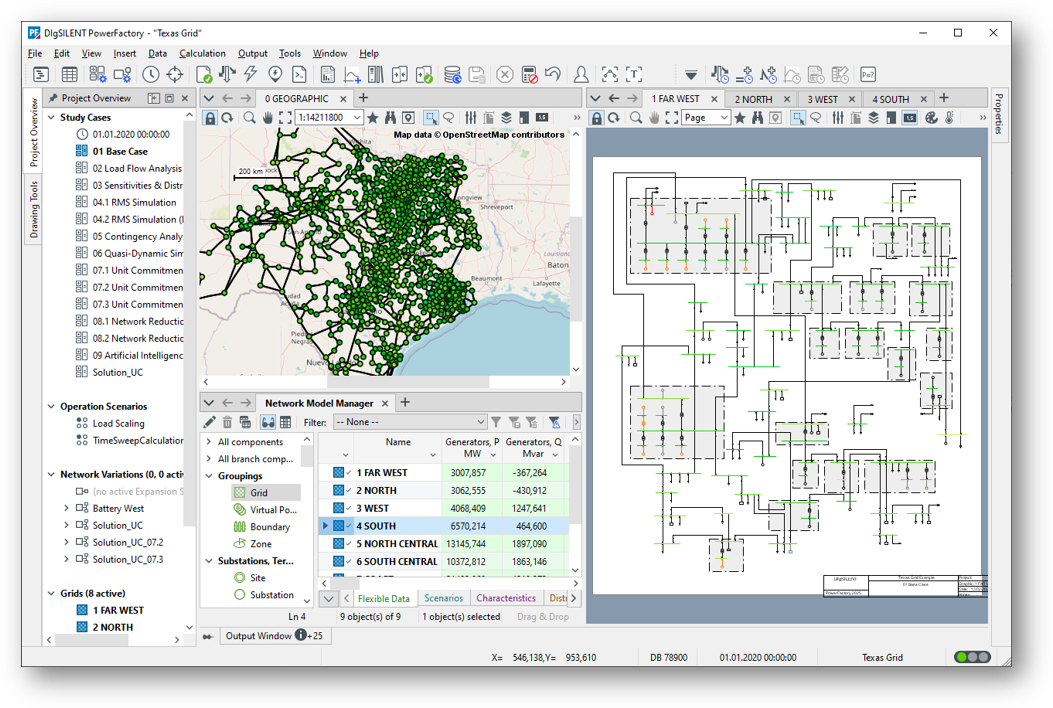Toggle the detail mode glasses icon
The height and width of the screenshot is (708, 1053).
click(268, 423)
